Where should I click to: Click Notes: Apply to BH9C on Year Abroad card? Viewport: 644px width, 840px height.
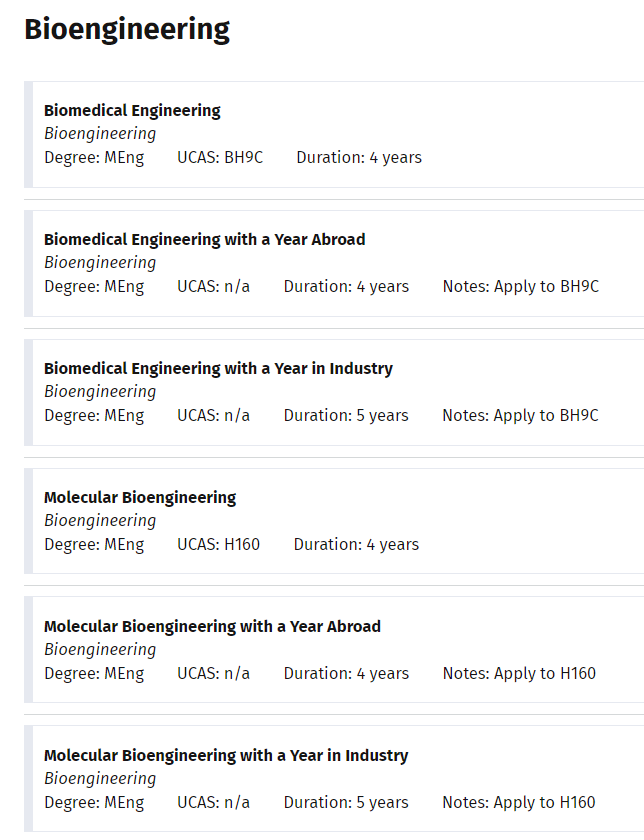[x=521, y=287]
